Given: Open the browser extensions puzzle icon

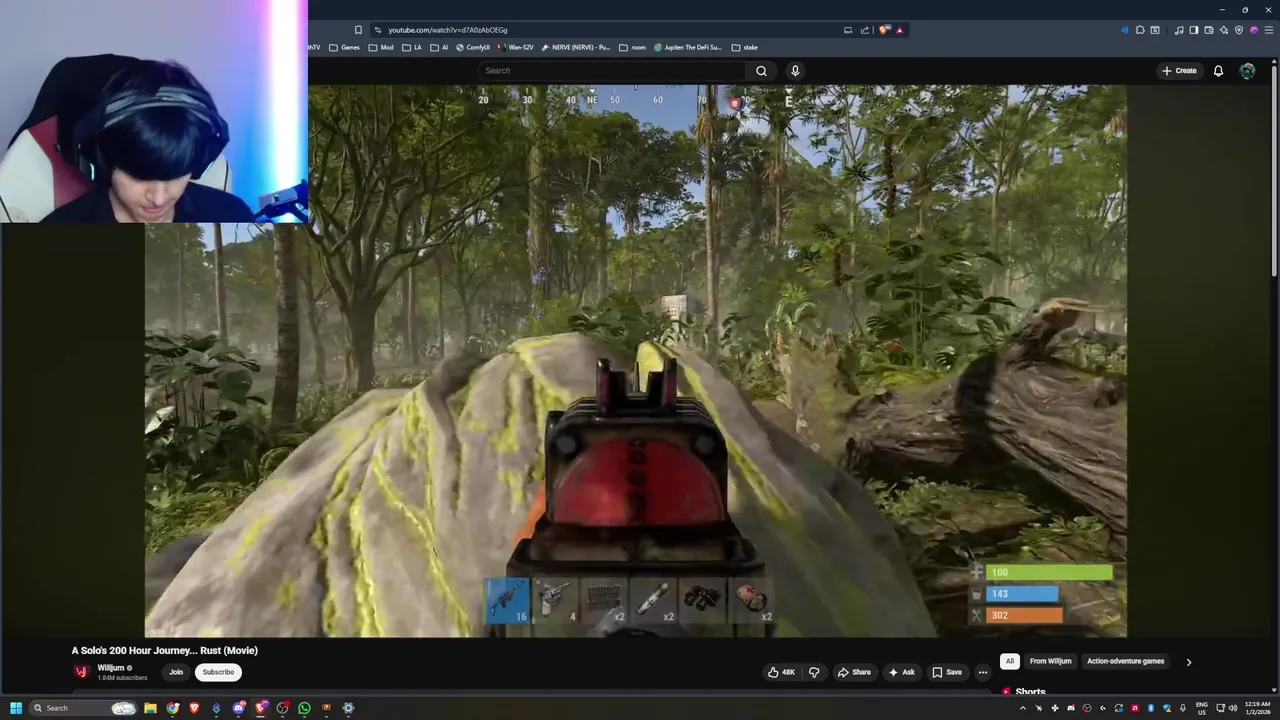Looking at the screenshot, I should (x=1140, y=30).
